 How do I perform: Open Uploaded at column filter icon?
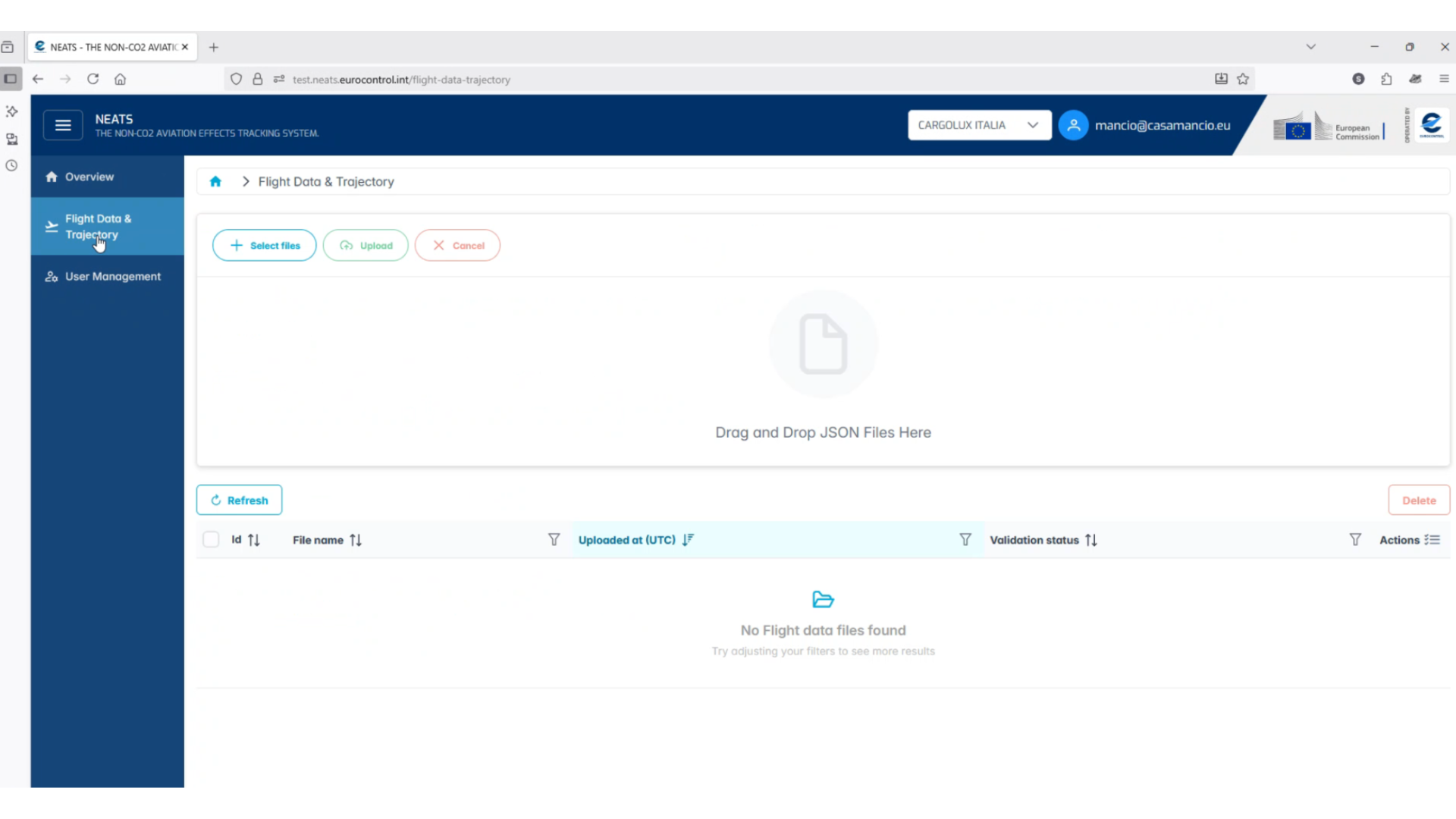click(x=965, y=540)
